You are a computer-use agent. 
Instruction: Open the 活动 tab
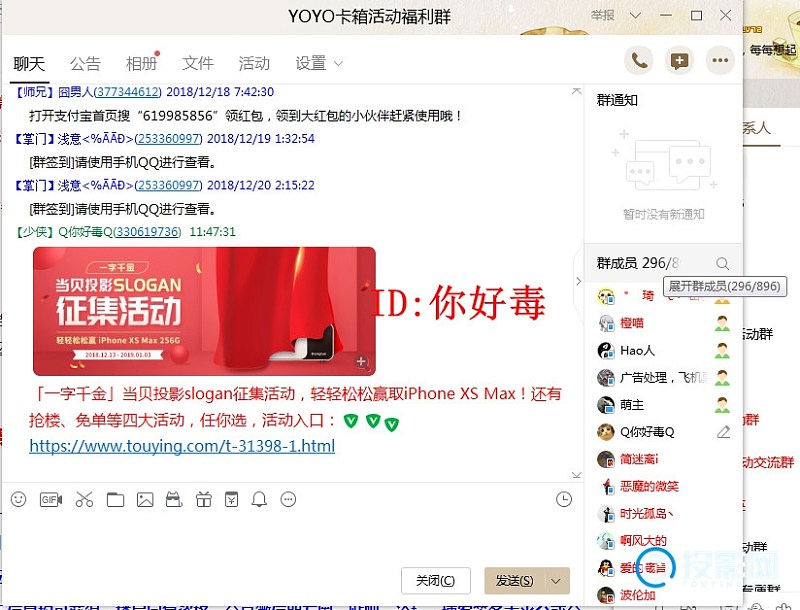pyautogui.click(x=254, y=64)
